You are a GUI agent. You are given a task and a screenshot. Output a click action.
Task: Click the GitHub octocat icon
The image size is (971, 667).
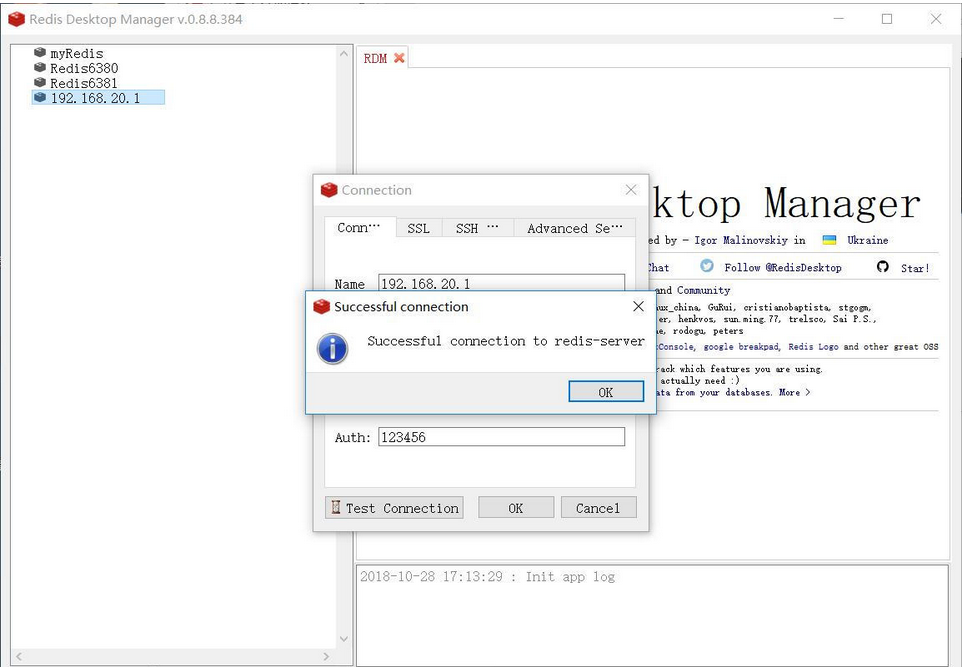point(882,267)
